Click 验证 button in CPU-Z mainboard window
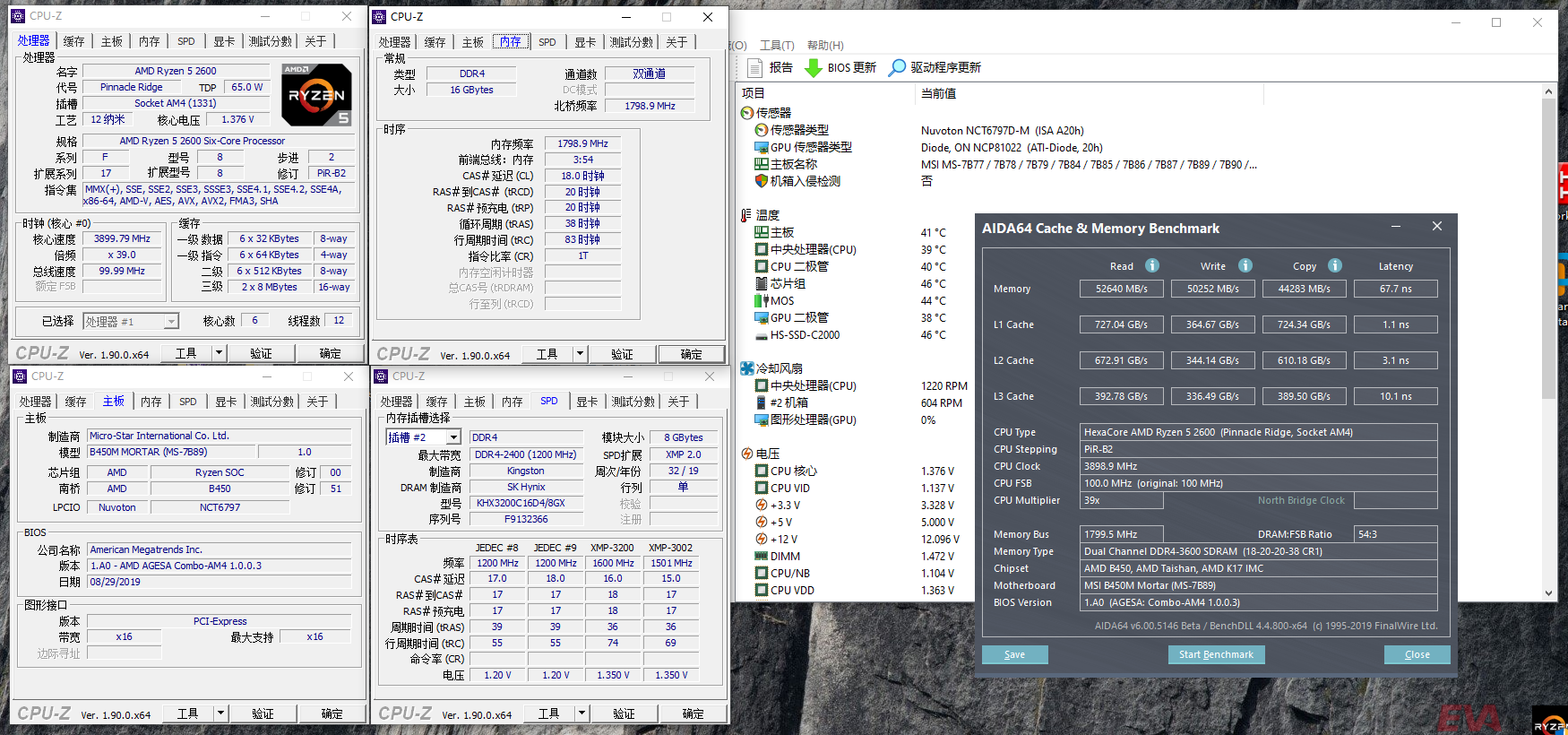Screen dimensions: 1568x735 tap(263, 713)
